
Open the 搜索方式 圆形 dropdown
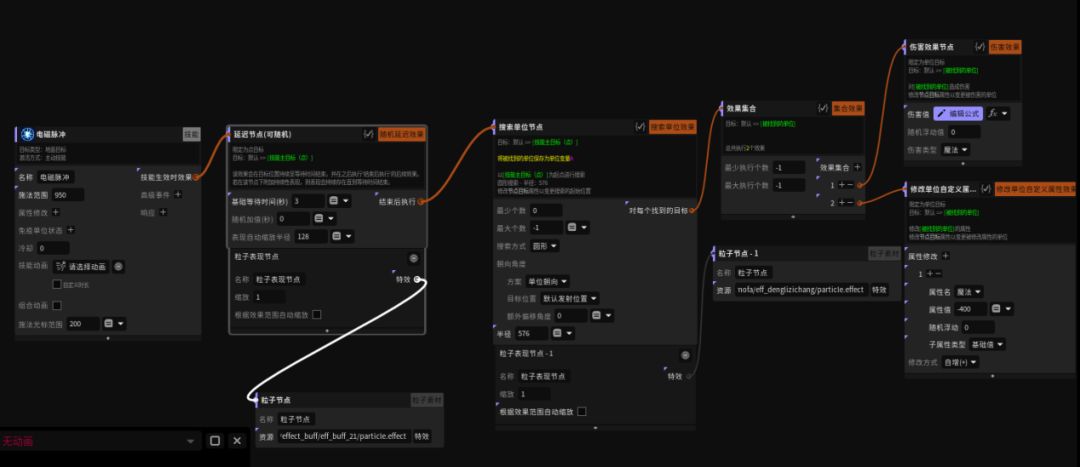(x=544, y=245)
